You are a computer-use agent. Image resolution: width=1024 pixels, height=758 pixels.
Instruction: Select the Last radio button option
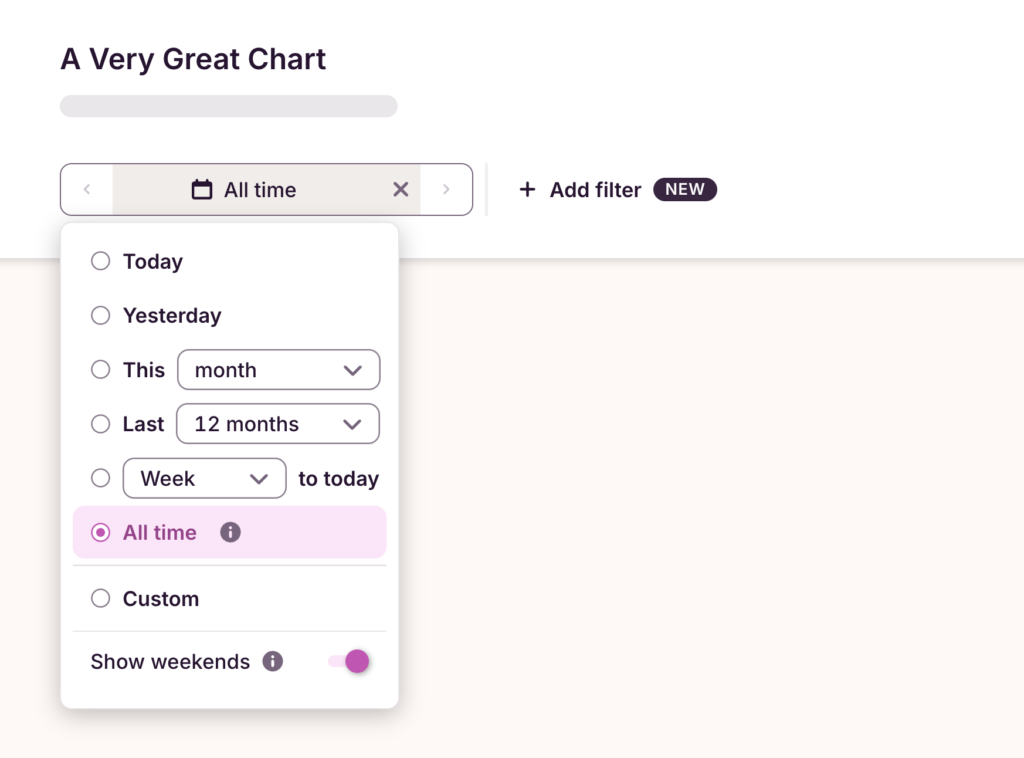(x=100, y=423)
